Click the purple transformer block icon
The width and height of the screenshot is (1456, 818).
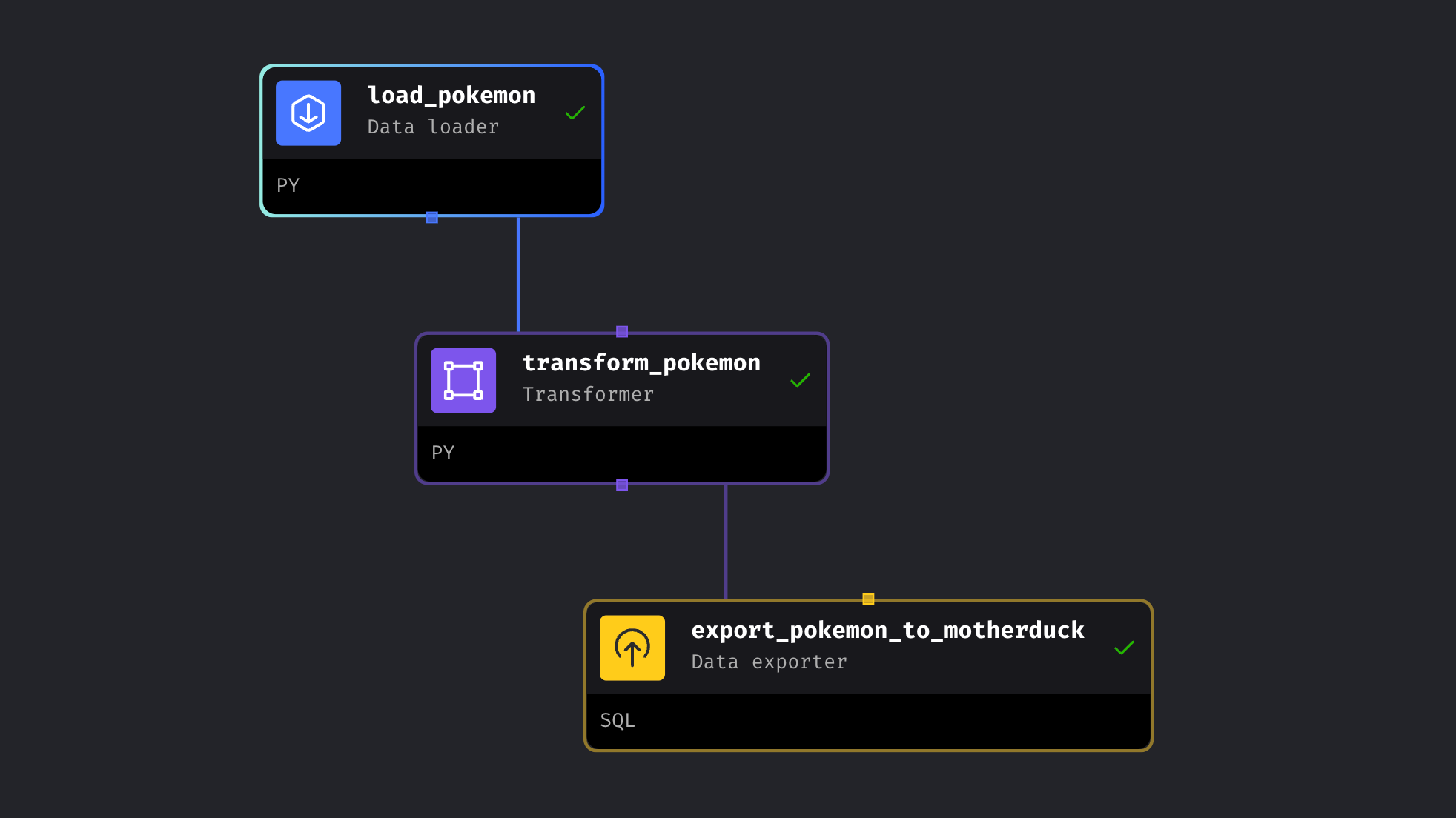pyautogui.click(x=463, y=381)
